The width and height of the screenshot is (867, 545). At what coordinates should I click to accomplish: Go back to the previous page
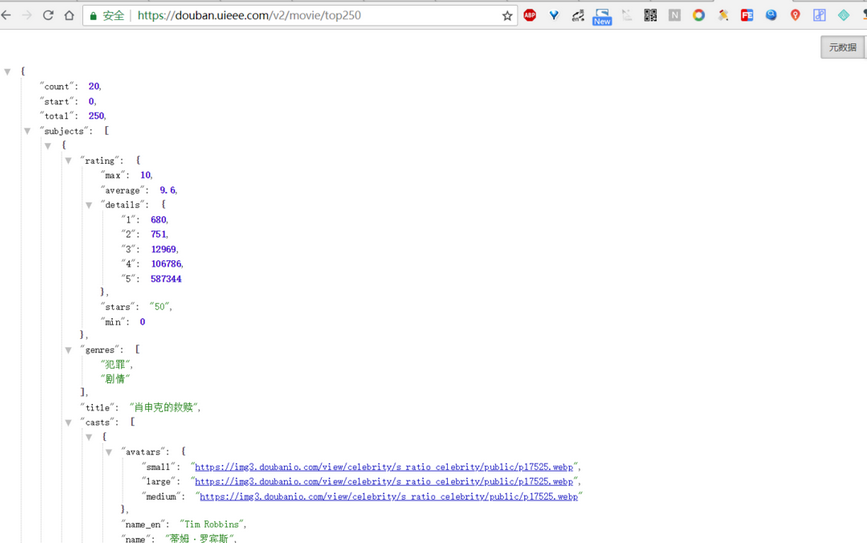click(6, 15)
